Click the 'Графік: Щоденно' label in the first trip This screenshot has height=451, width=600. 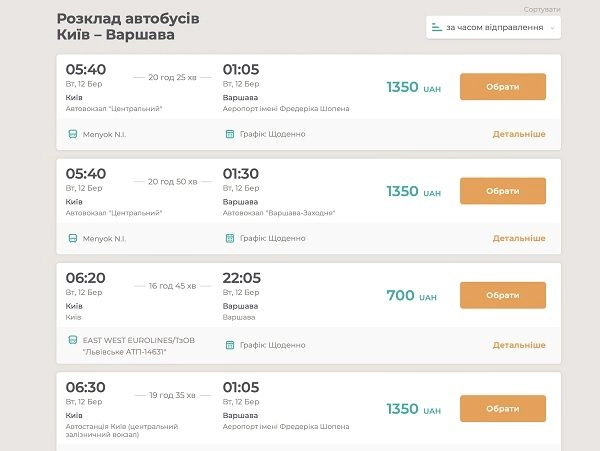[x=272, y=134]
